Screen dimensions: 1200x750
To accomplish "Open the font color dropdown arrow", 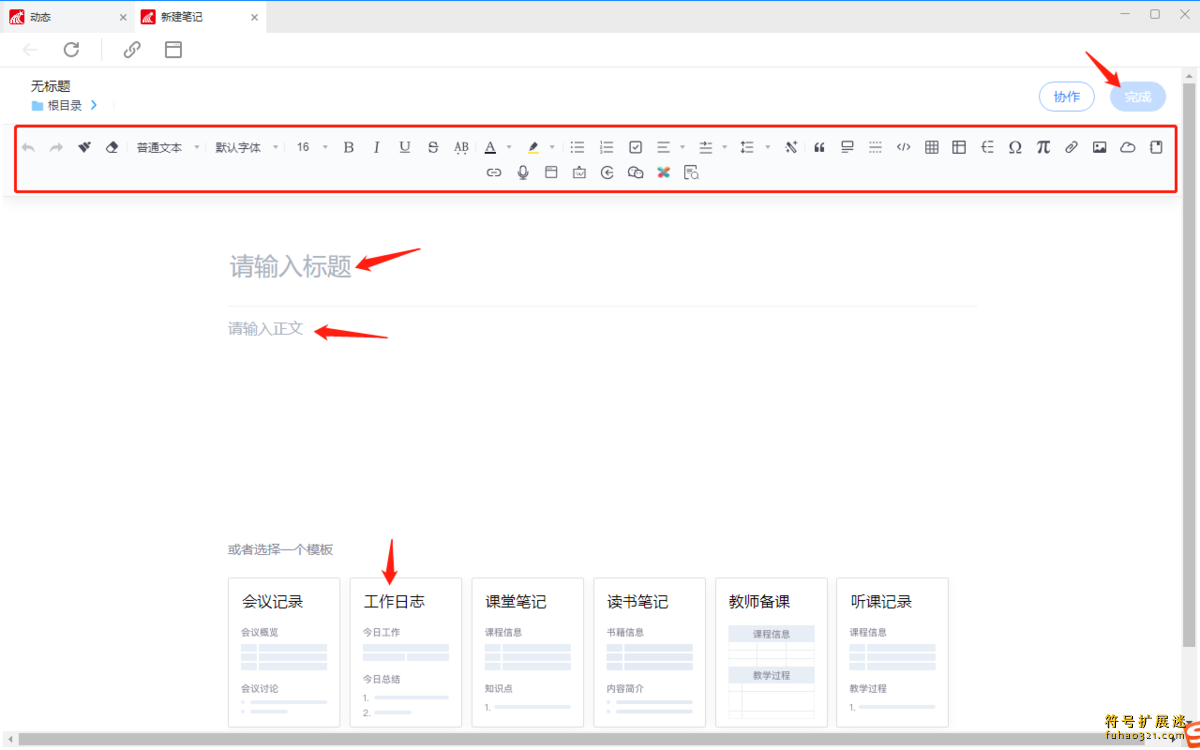I will [x=509, y=147].
